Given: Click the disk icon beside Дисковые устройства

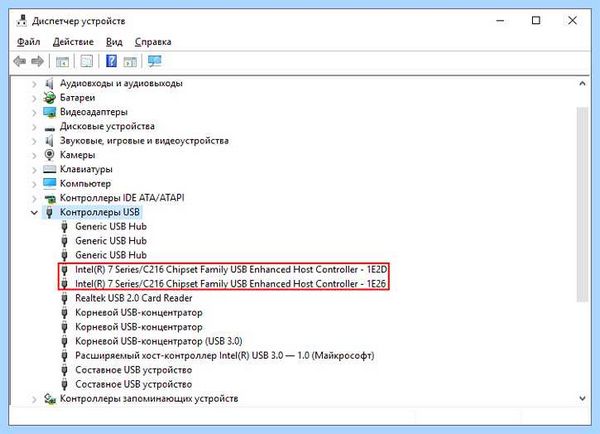Looking at the screenshot, I should [49, 128].
